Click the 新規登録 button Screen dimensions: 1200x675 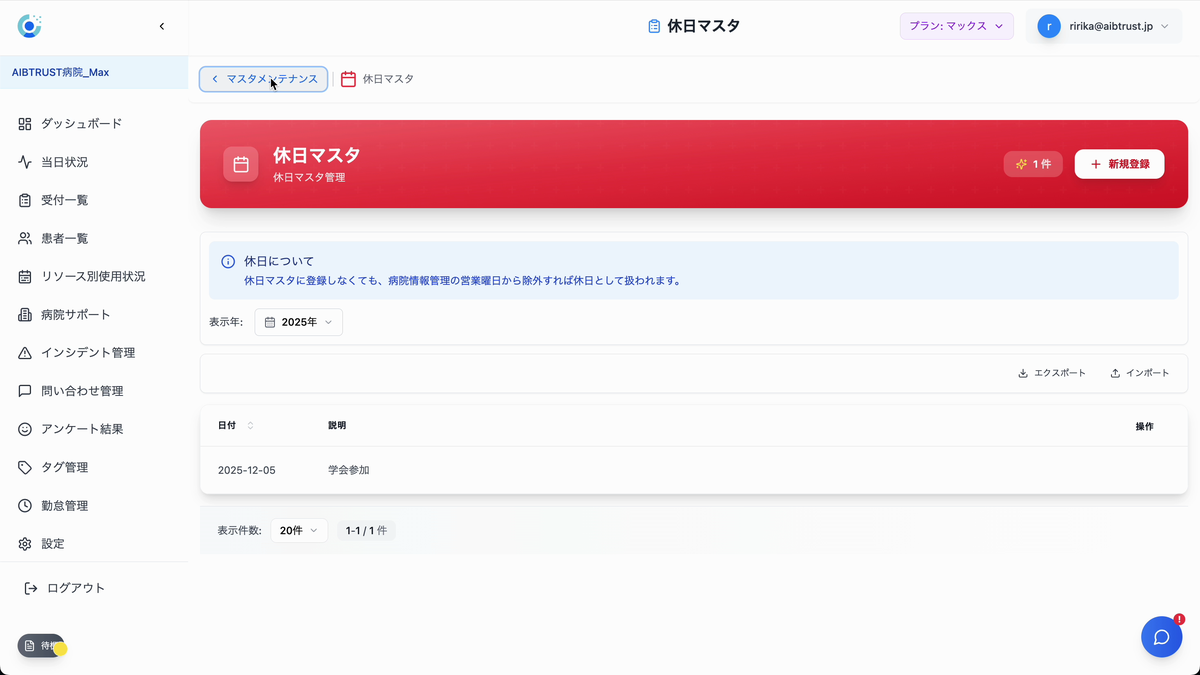point(1119,163)
